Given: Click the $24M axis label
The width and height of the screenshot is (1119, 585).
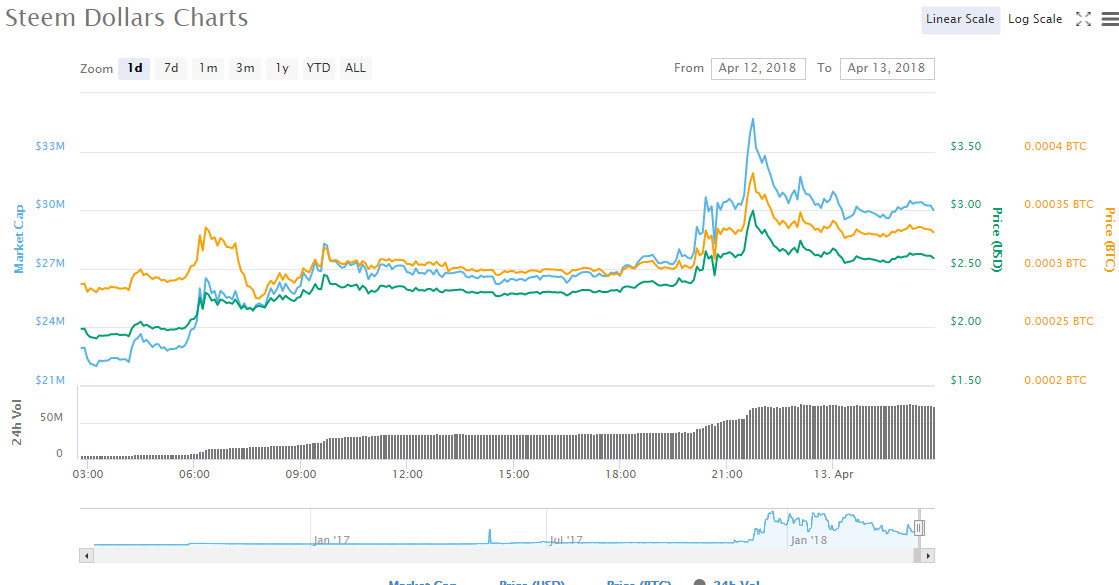Looking at the screenshot, I should pyautogui.click(x=50, y=321).
